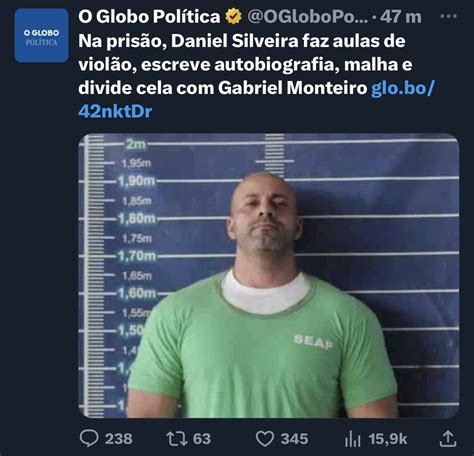Click the 345 likes count

click(x=294, y=439)
